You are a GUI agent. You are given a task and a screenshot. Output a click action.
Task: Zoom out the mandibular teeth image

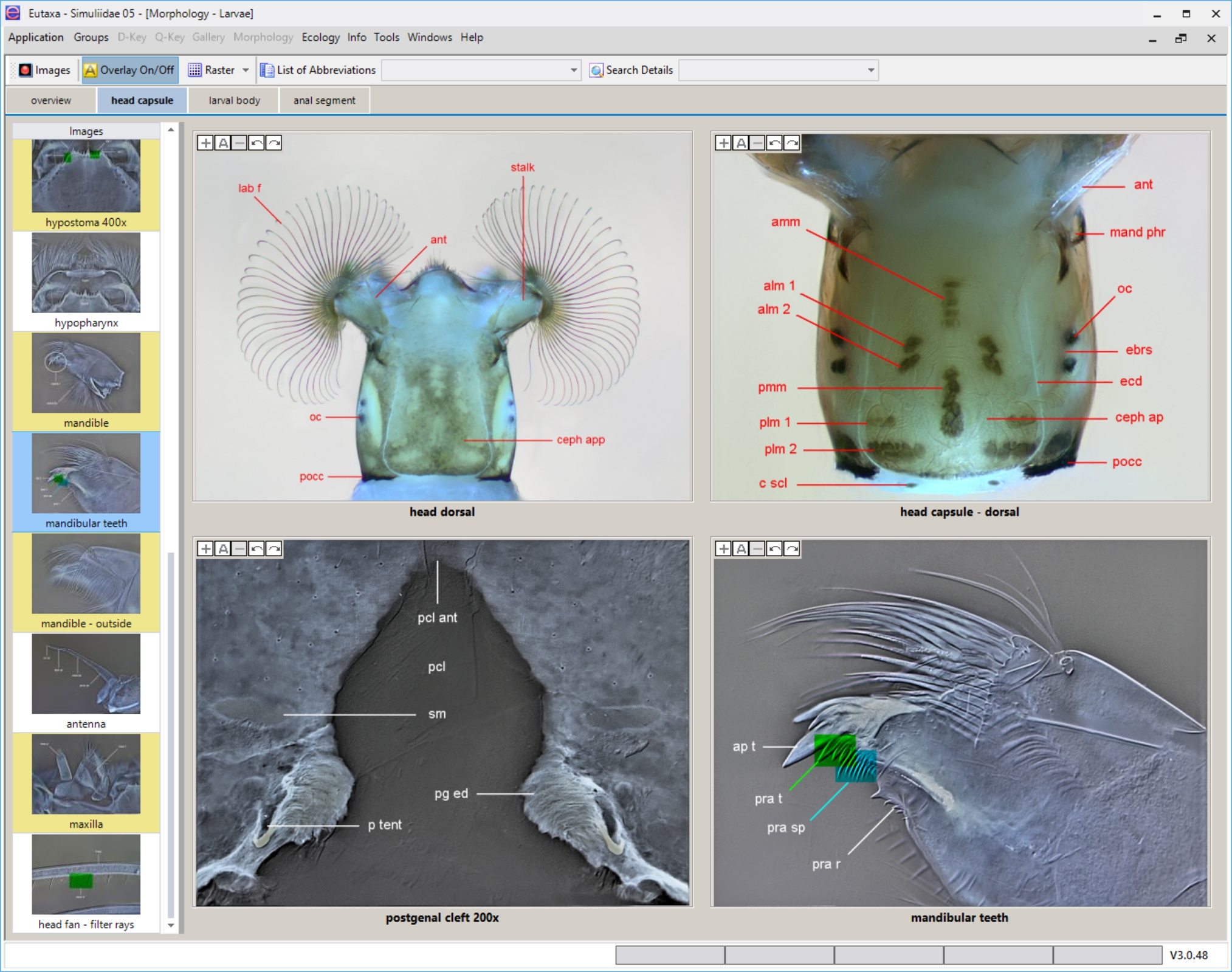click(758, 549)
